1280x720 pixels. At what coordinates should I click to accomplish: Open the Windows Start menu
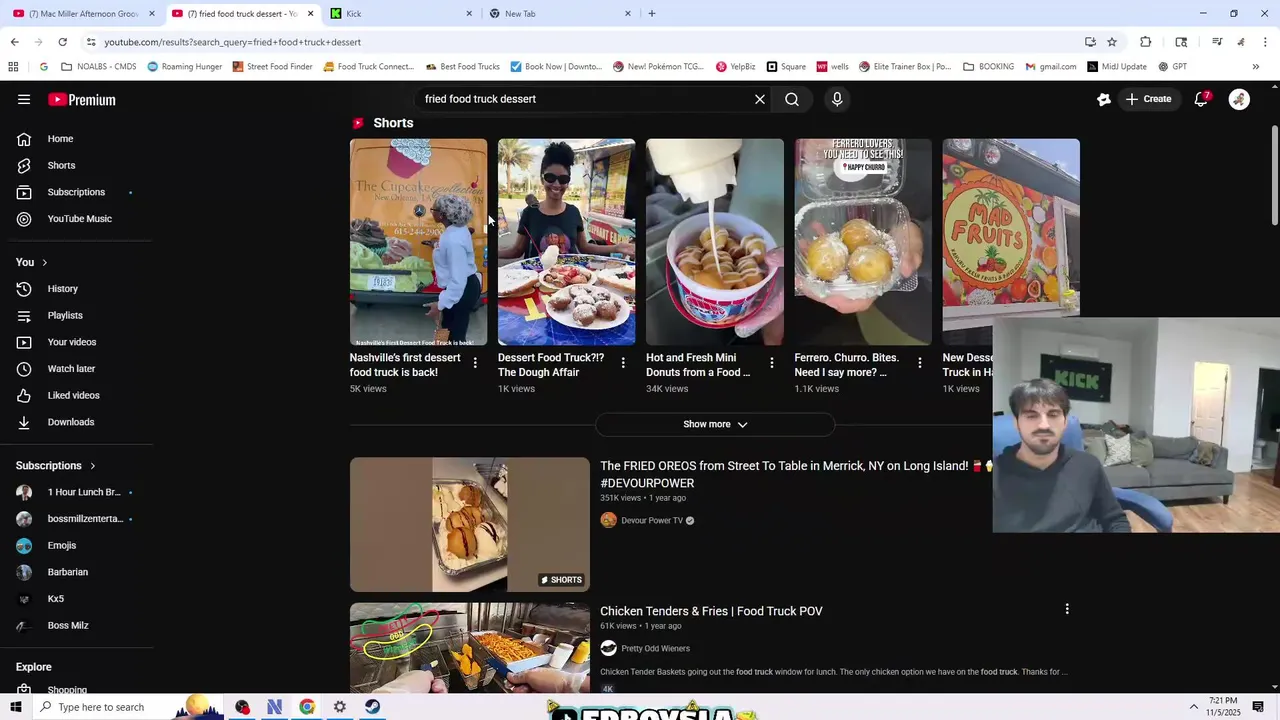click(x=16, y=707)
